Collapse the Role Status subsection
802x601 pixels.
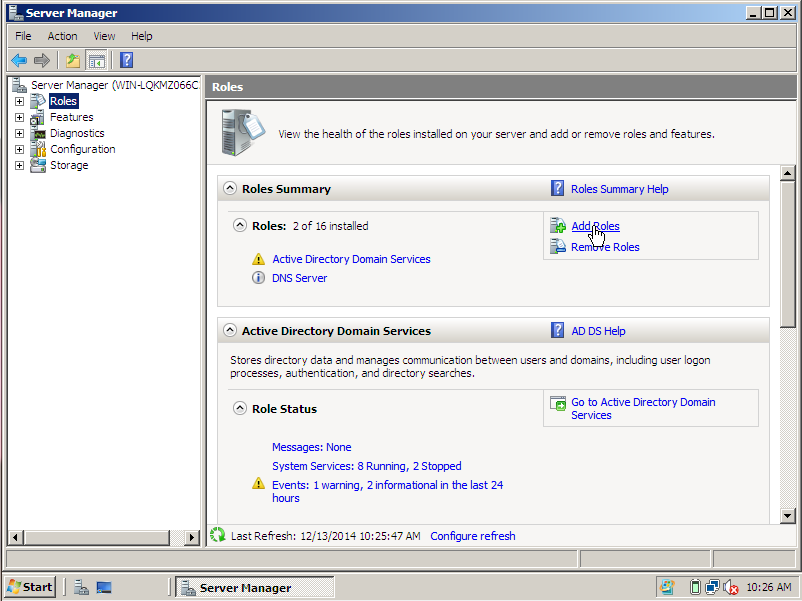(239, 408)
